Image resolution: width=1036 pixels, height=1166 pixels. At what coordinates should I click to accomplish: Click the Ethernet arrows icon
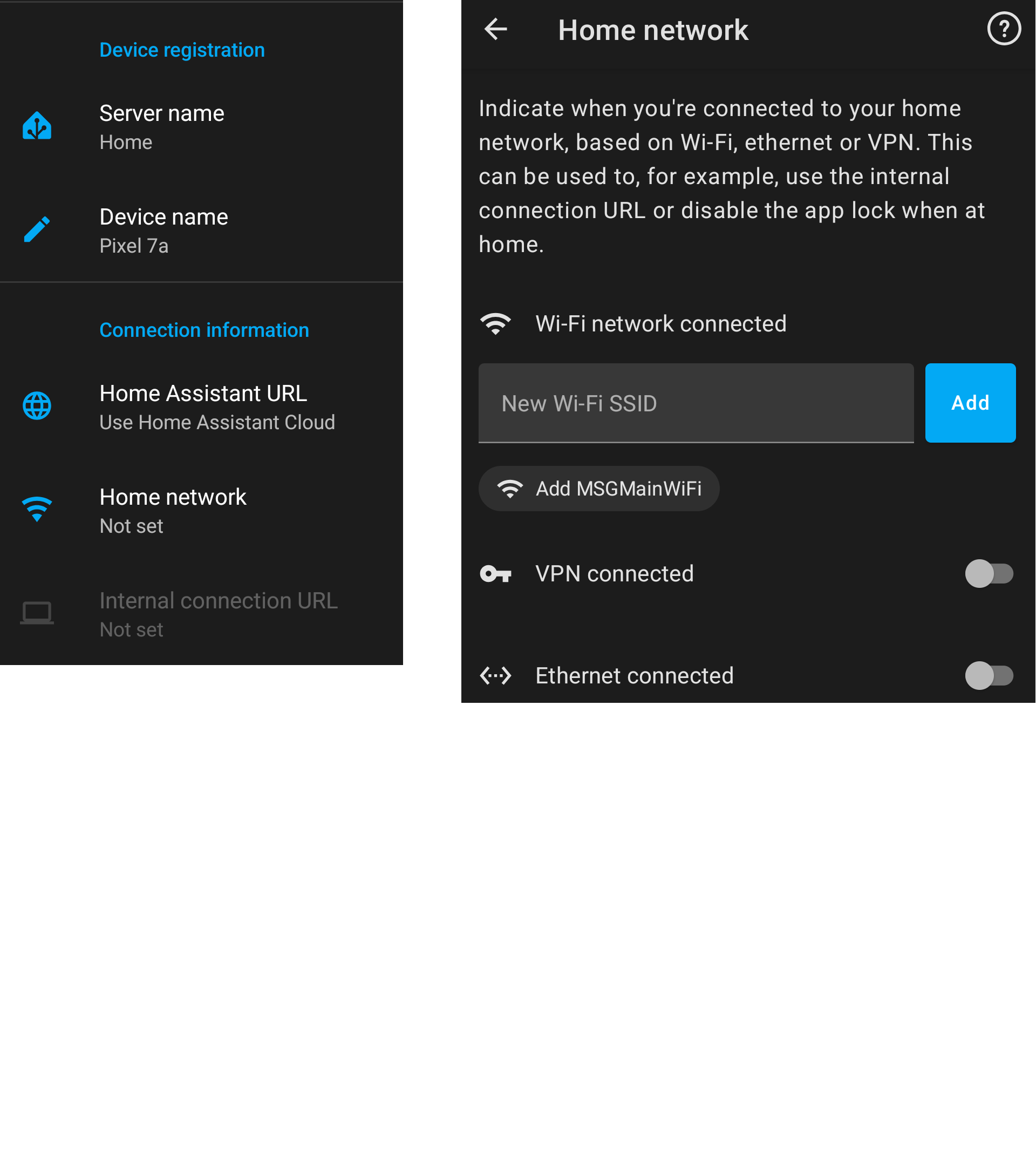(x=495, y=676)
